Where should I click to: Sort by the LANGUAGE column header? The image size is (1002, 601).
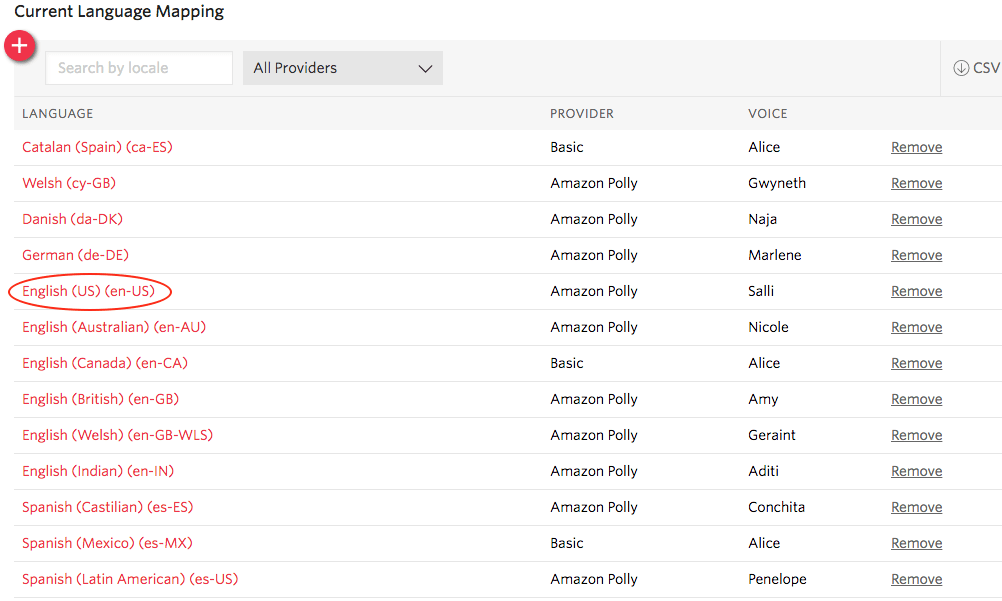[x=57, y=113]
